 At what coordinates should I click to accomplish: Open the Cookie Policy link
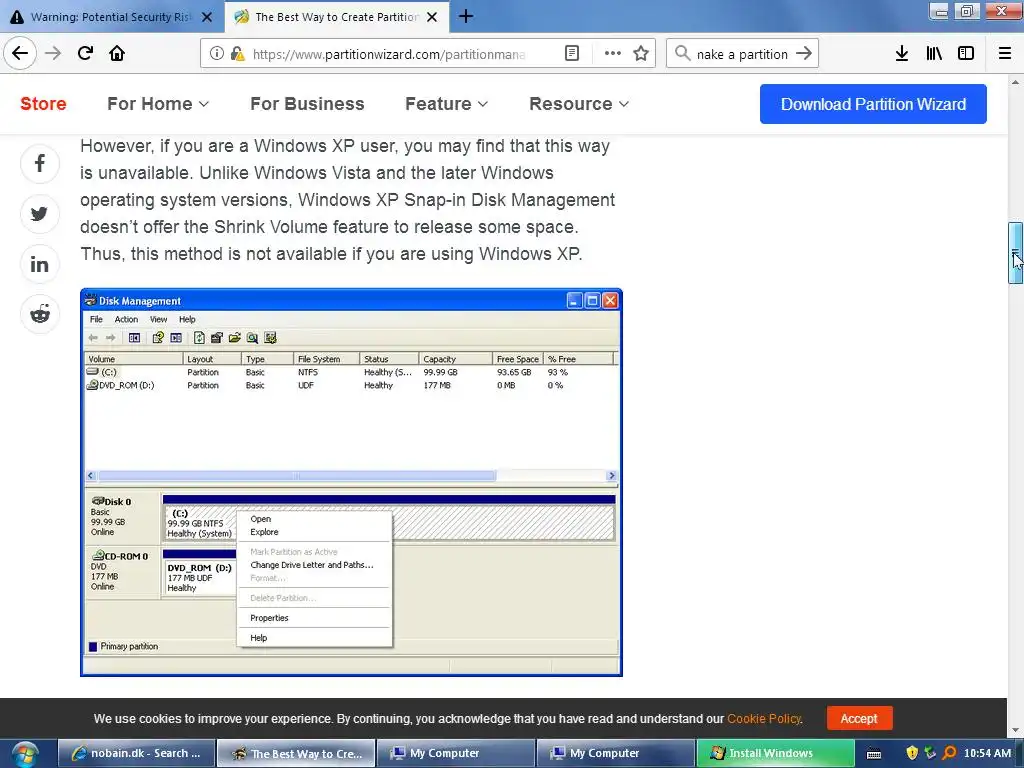[764, 718]
